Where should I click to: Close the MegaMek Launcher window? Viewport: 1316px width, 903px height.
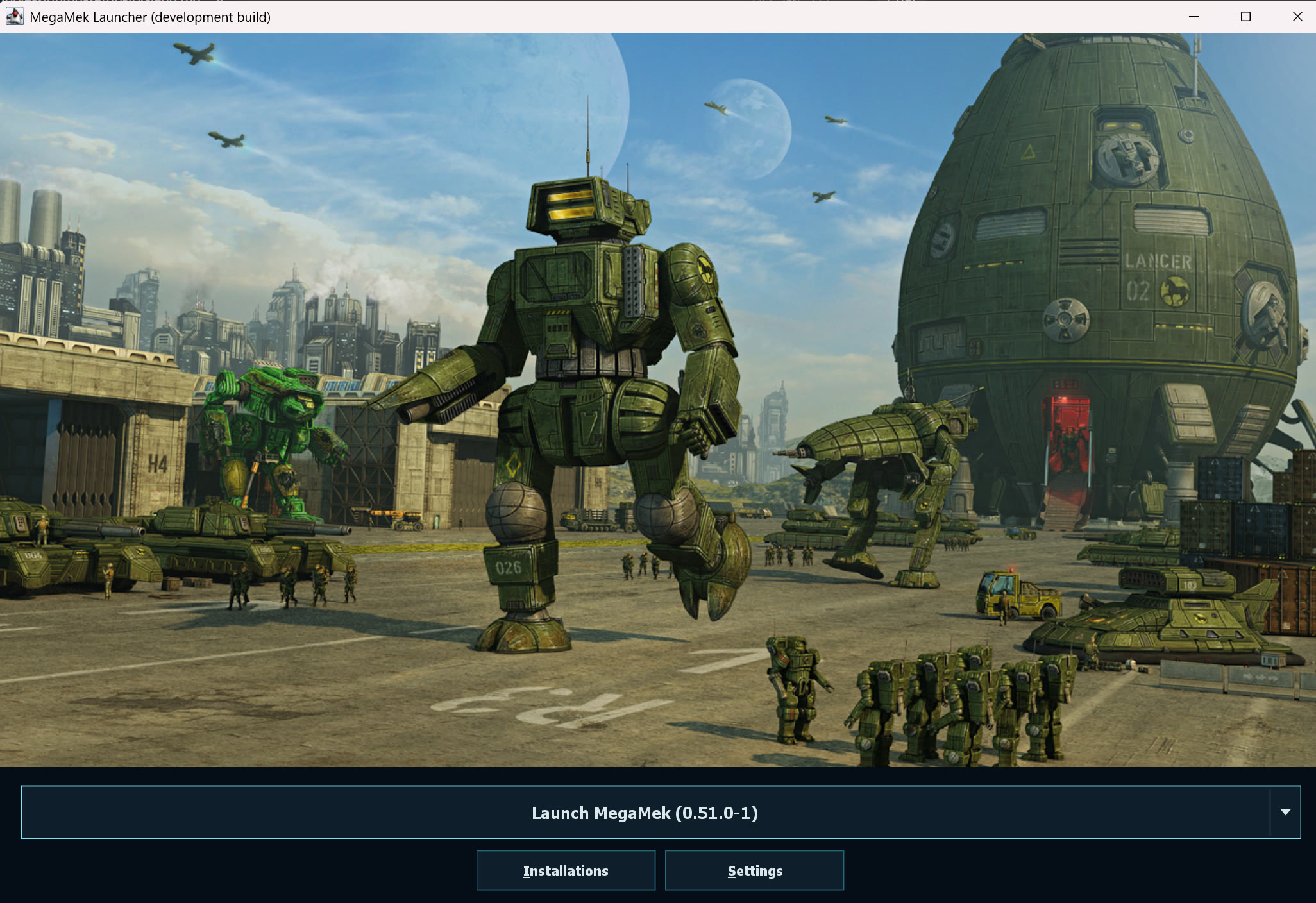tap(1297, 17)
